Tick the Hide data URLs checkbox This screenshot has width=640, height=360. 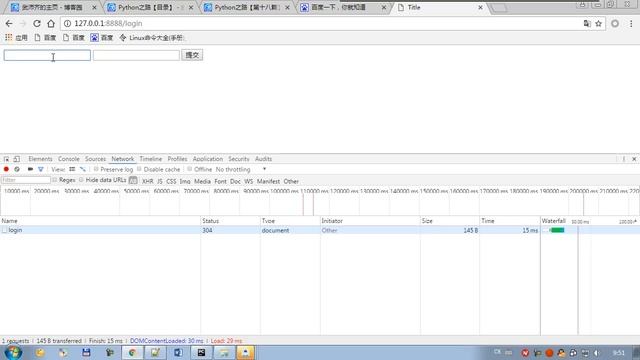coord(81,180)
